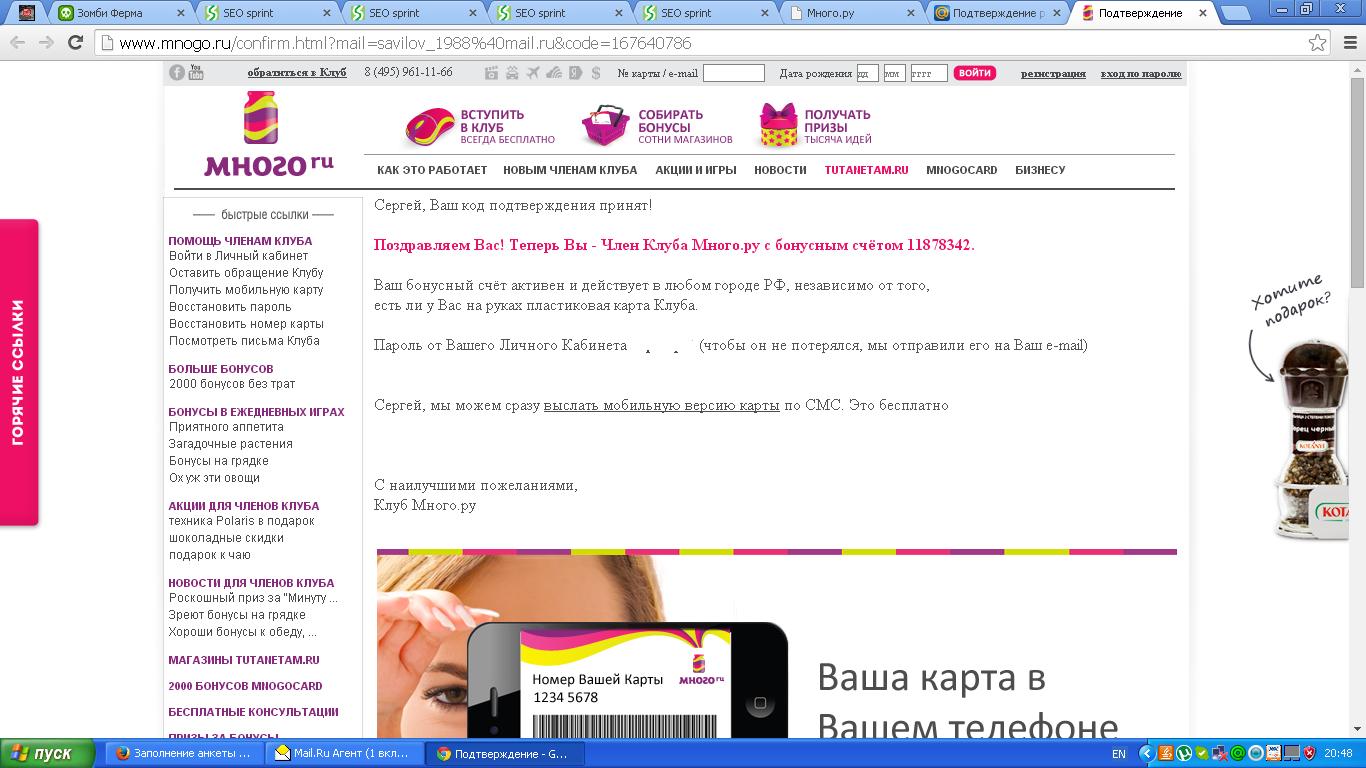The height and width of the screenshot is (768, 1366).
Task: Open the 'Новым членам клуба' menu item
Action: (x=570, y=170)
